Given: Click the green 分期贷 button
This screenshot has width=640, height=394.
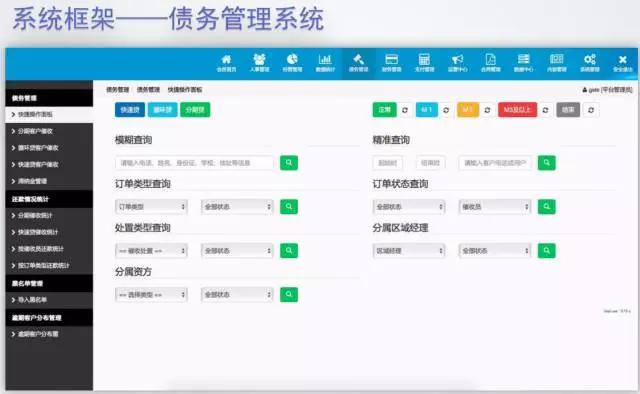Looking at the screenshot, I should [195, 110].
